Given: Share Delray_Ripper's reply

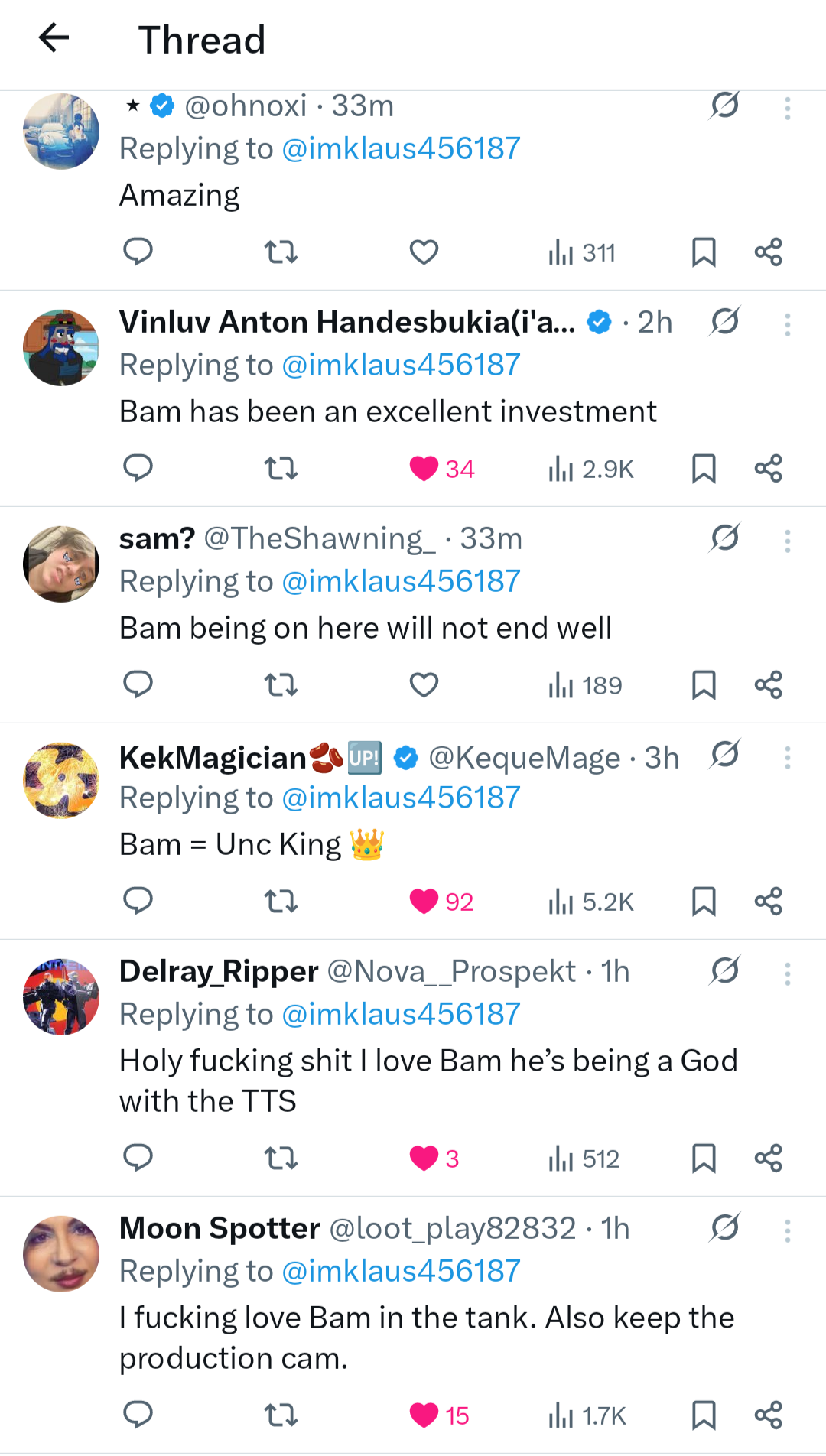Looking at the screenshot, I should pos(768,1159).
